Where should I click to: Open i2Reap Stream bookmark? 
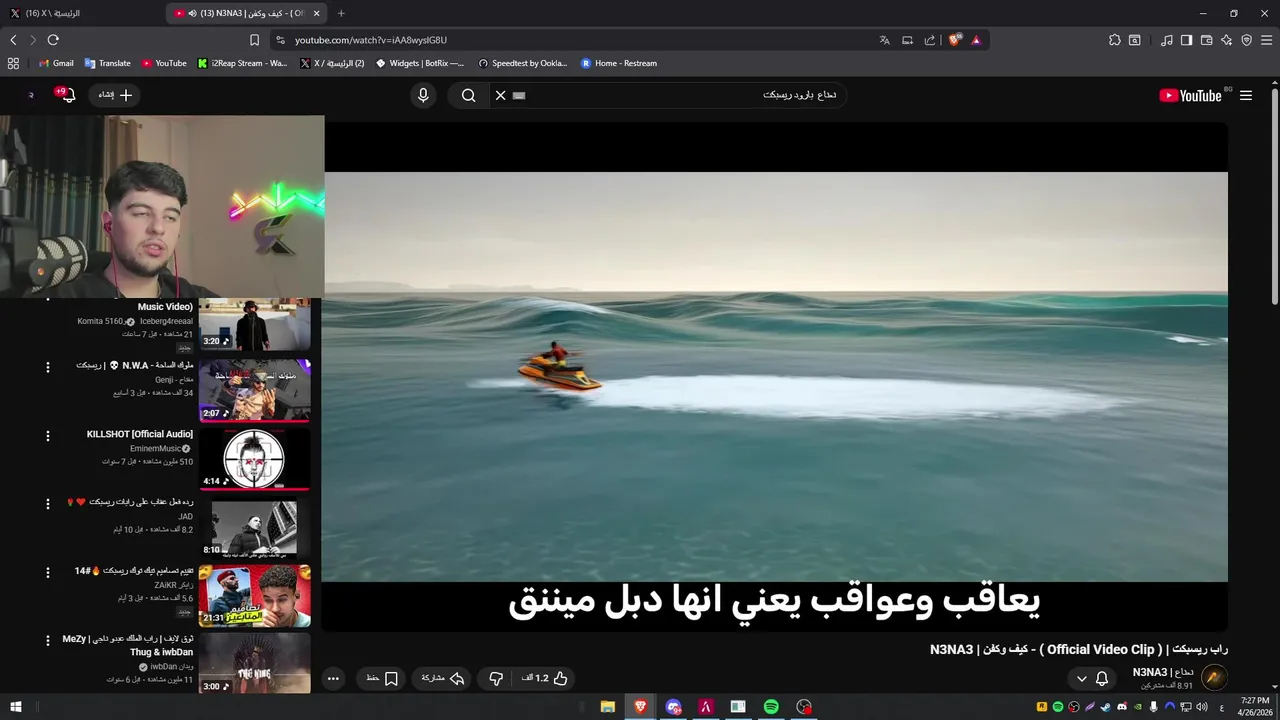click(243, 63)
